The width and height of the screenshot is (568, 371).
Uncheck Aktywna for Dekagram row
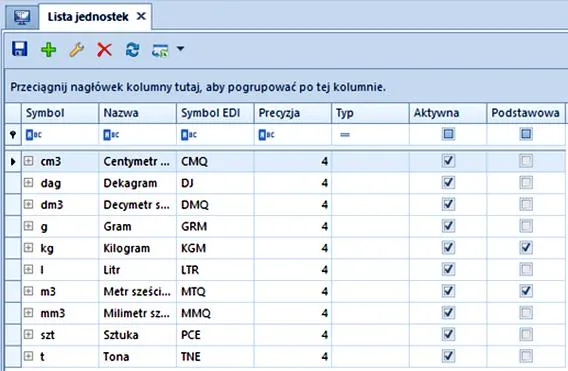(x=448, y=182)
